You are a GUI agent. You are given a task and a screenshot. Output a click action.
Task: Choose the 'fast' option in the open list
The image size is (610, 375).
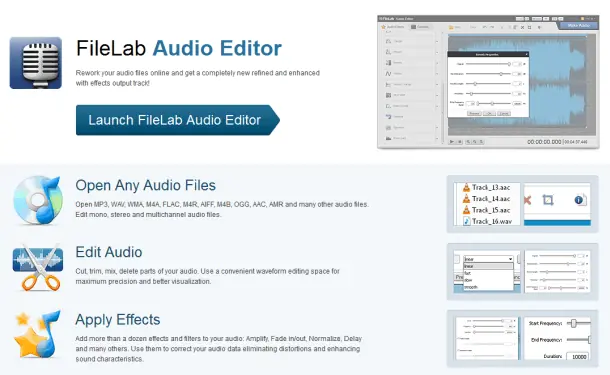coord(468,273)
